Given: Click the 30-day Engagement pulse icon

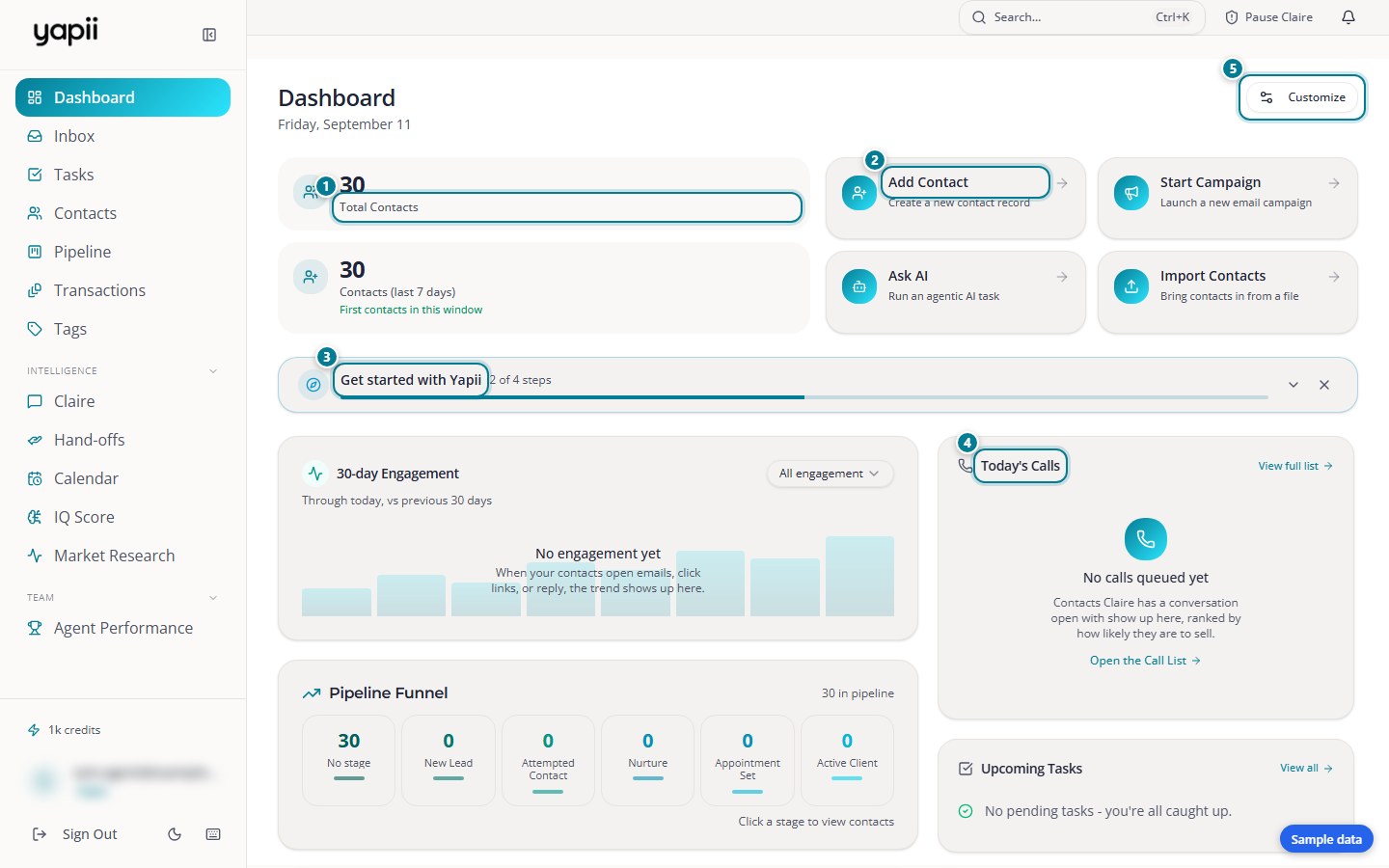Looking at the screenshot, I should pyautogui.click(x=315, y=474).
